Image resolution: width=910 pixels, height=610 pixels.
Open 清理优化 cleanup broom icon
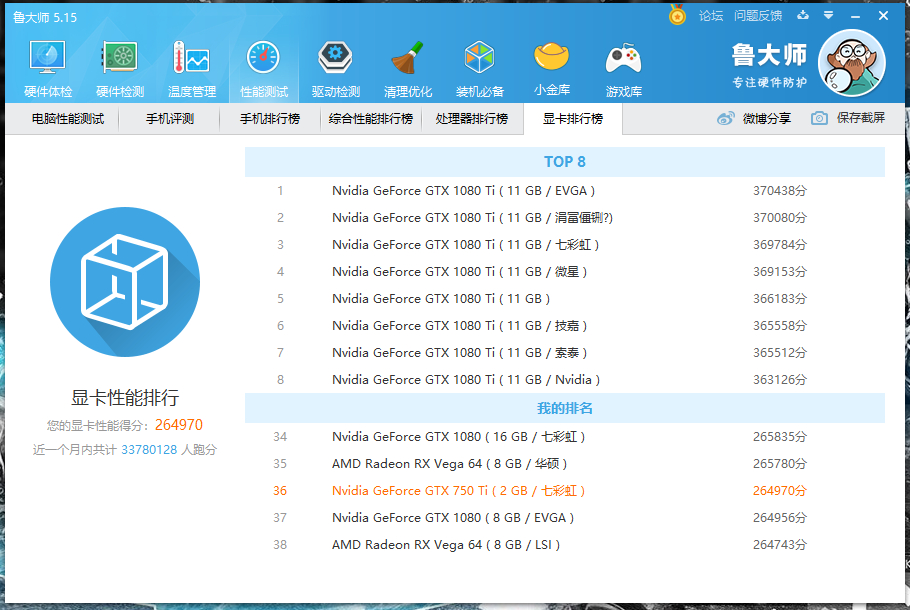click(x=407, y=68)
